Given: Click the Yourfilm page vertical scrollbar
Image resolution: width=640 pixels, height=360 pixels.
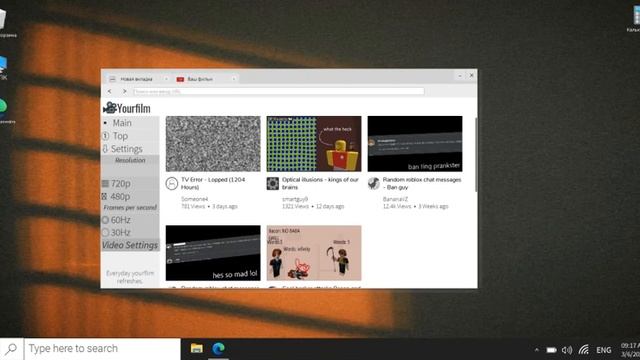Looking at the screenshot, I should (x=476, y=155).
